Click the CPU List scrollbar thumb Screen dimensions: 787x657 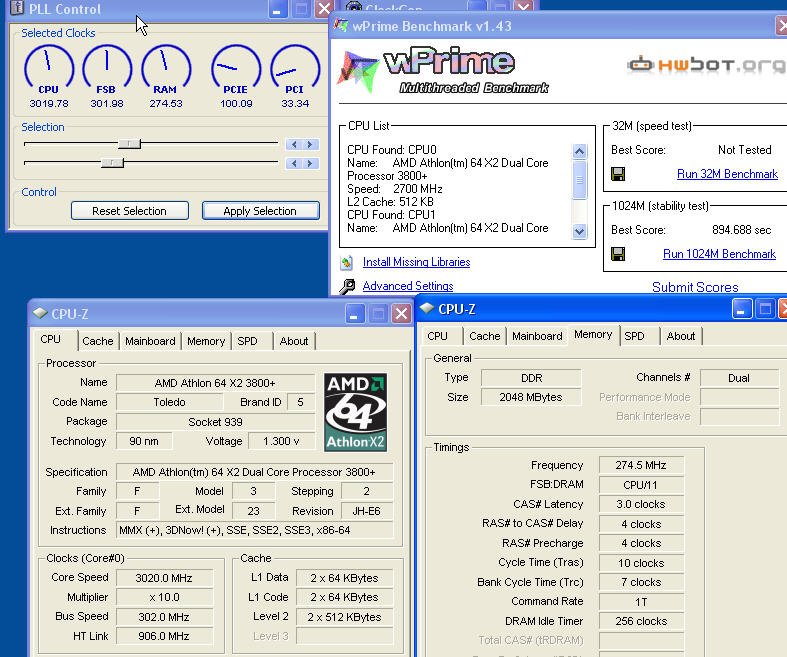579,180
